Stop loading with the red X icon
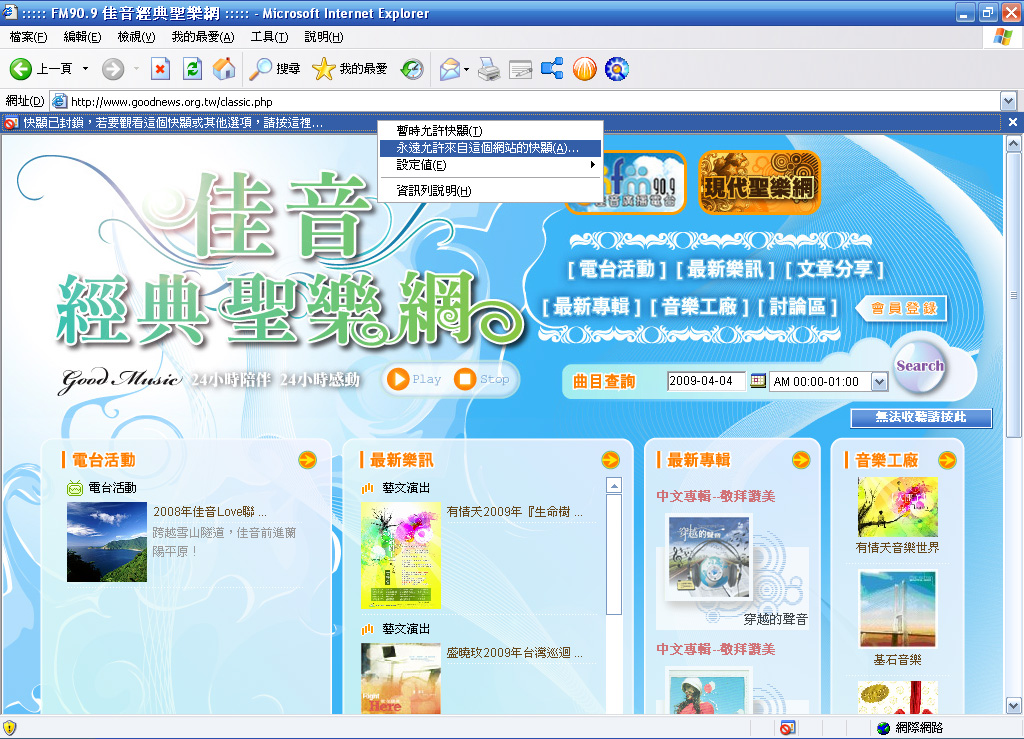Viewport: 1024px width, 739px height. 160,69
